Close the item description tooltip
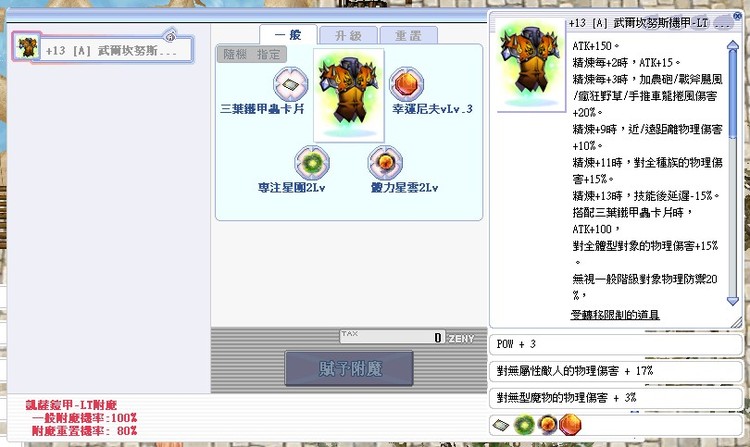The height and width of the screenshot is (447, 750). click(737, 16)
